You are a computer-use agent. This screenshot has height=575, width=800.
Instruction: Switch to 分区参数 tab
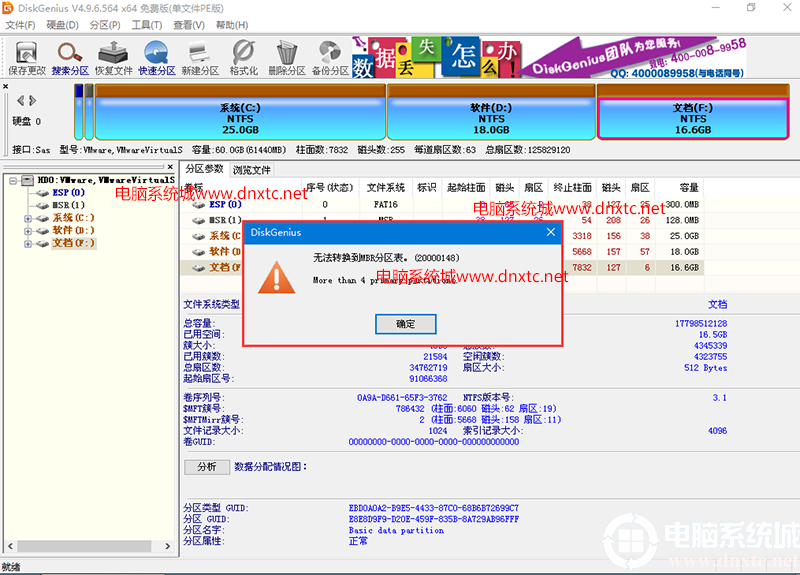(204, 169)
